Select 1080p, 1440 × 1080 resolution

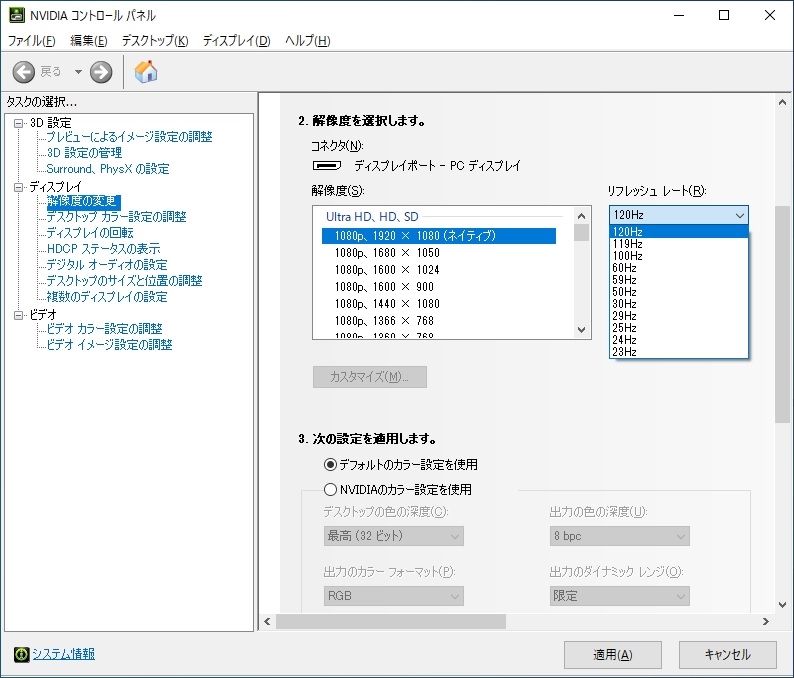coord(439,304)
